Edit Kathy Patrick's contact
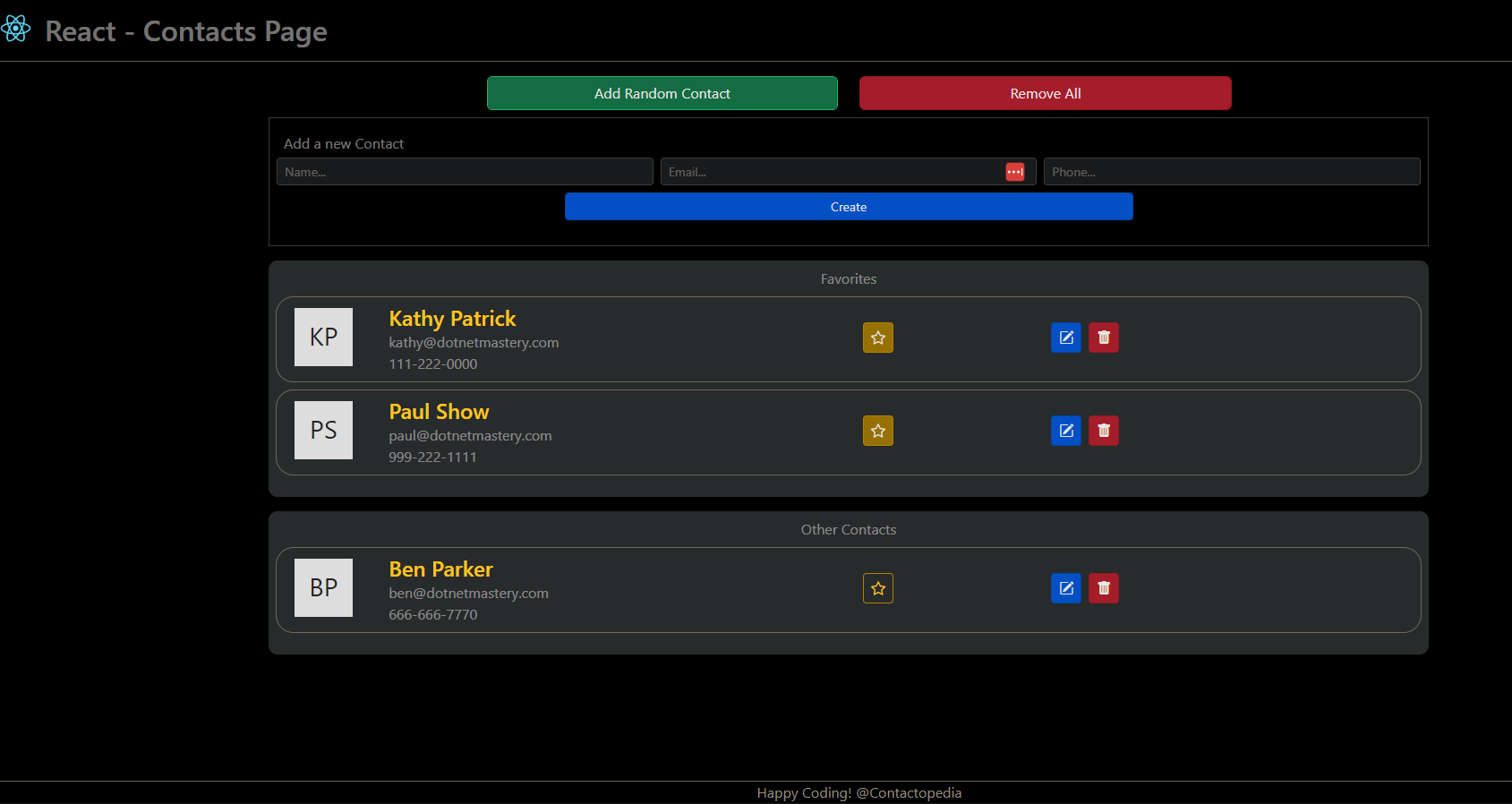 pyautogui.click(x=1065, y=338)
